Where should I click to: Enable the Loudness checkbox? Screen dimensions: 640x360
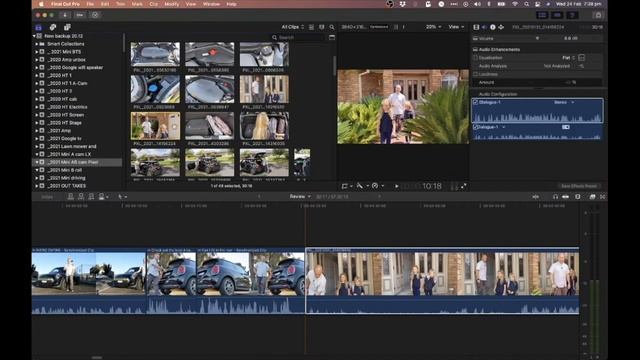(x=476, y=74)
